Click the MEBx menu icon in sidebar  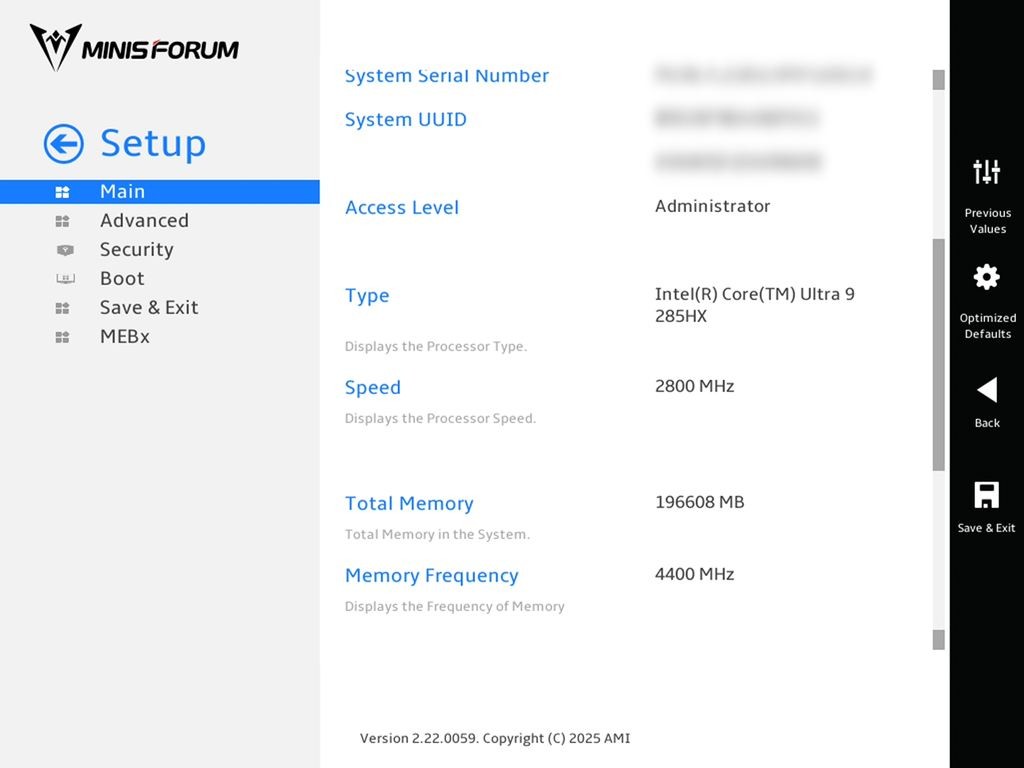click(x=63, y=337)
